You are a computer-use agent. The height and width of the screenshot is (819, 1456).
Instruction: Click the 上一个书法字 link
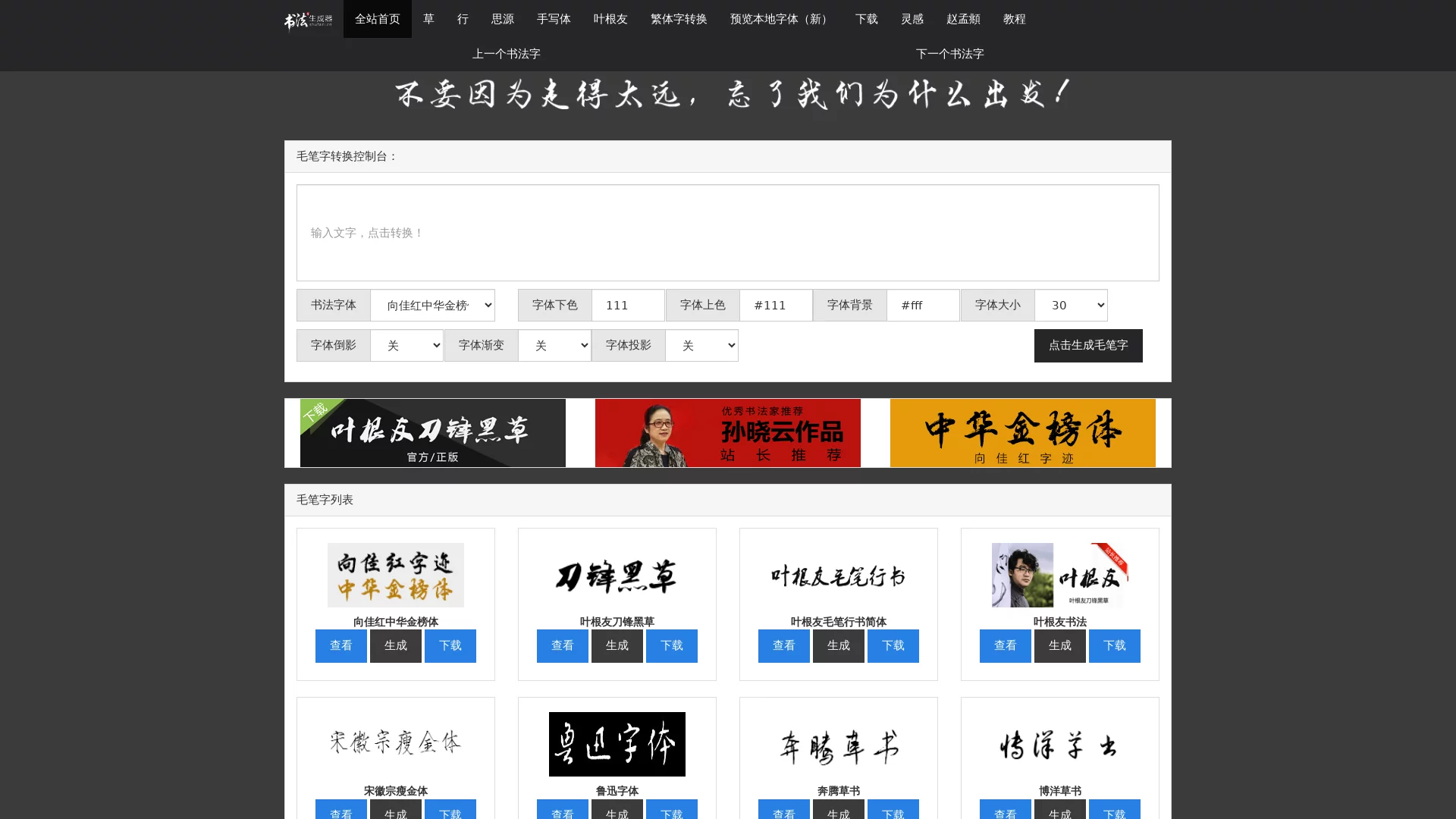point(506,54)
